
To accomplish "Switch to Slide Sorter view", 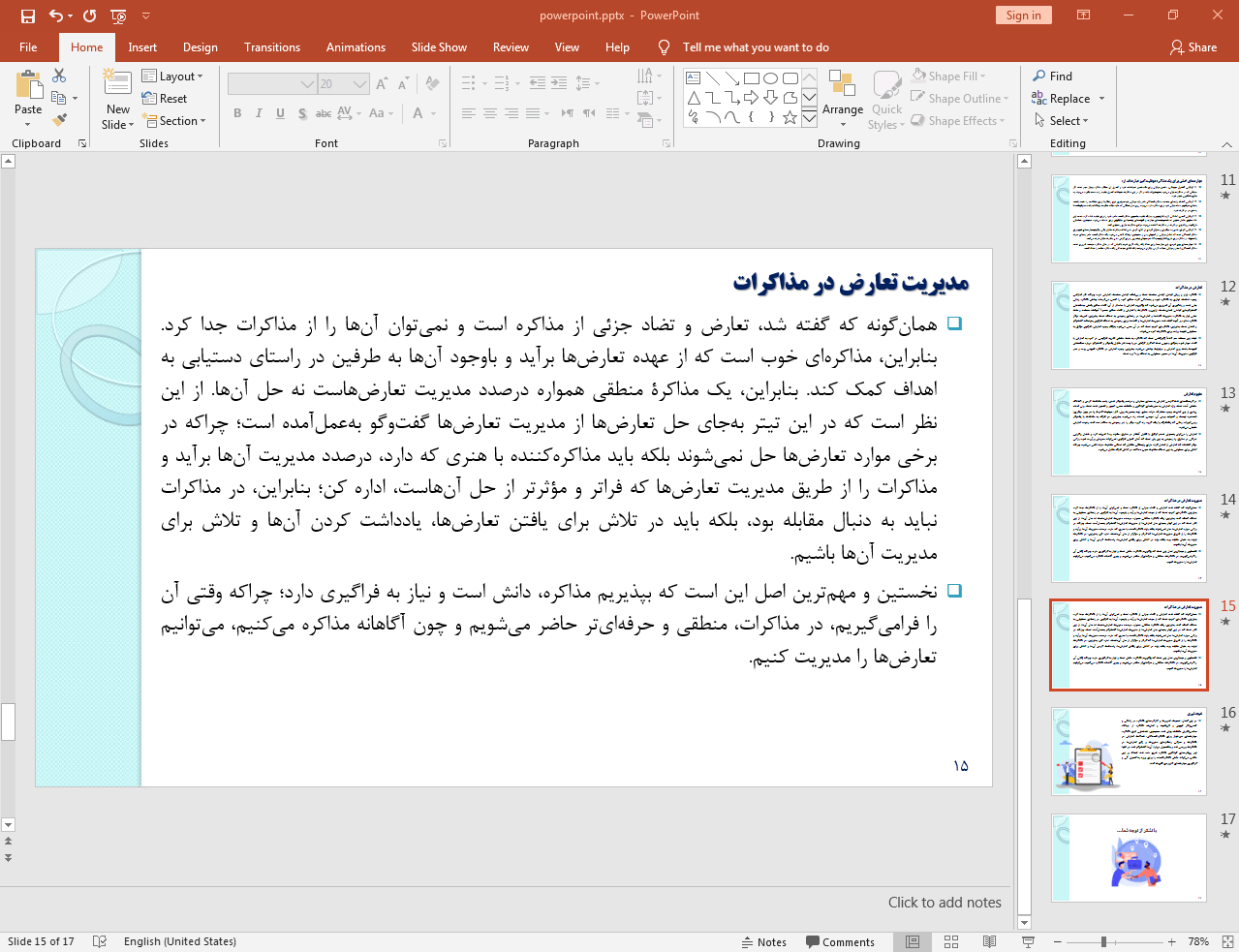I will [950, 941].
